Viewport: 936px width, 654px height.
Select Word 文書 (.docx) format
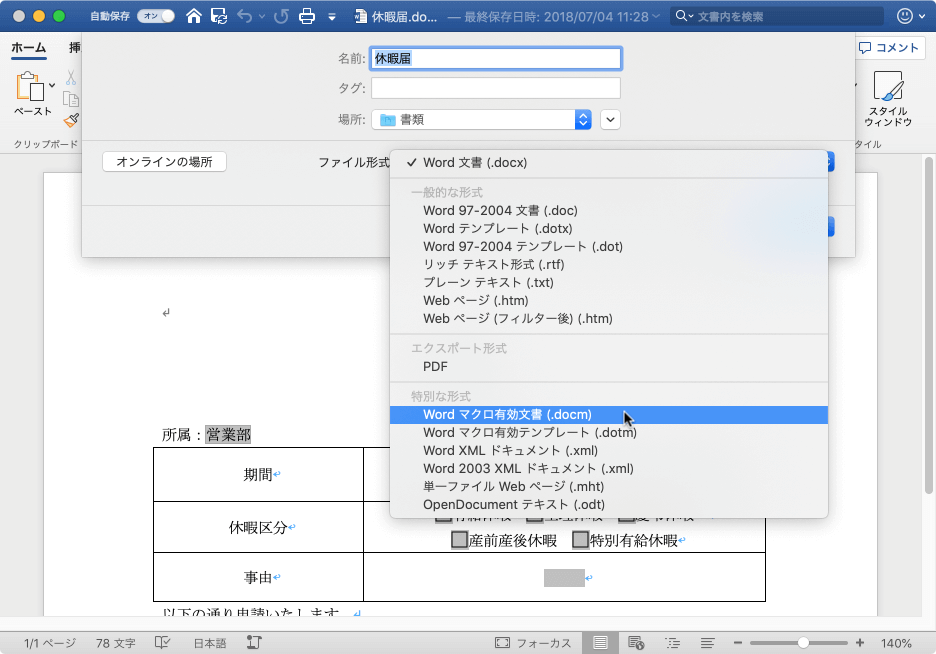609,163
